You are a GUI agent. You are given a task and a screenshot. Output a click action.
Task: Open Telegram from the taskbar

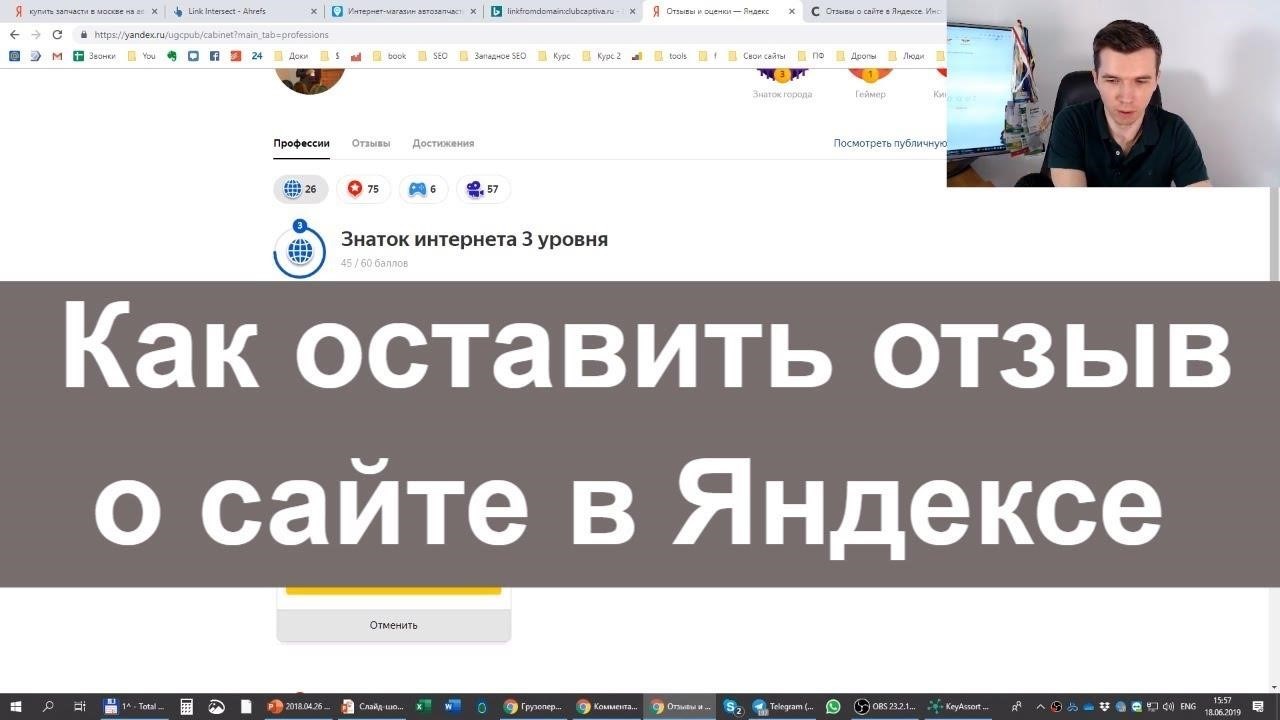(783, 706)
